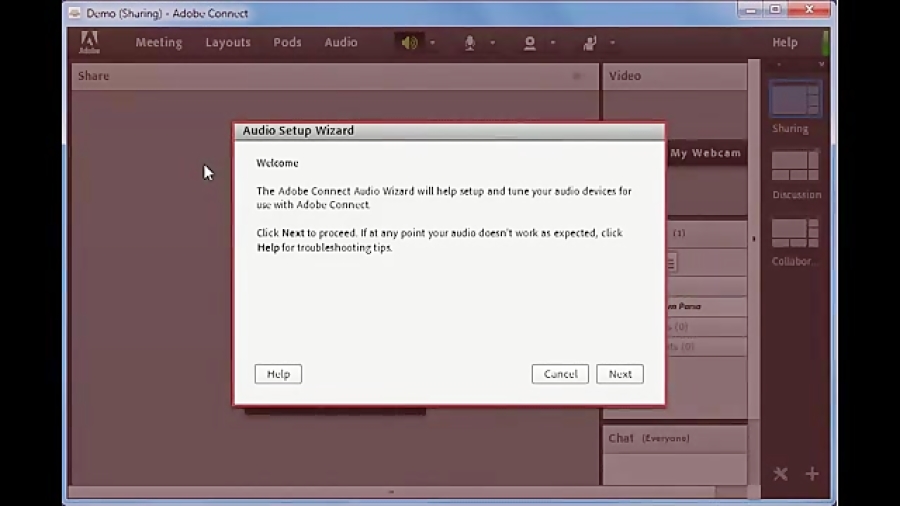This screenshot has height=506, width=900.
Task: Open the status options dropdown arrow
Action: tap(612, 42)
